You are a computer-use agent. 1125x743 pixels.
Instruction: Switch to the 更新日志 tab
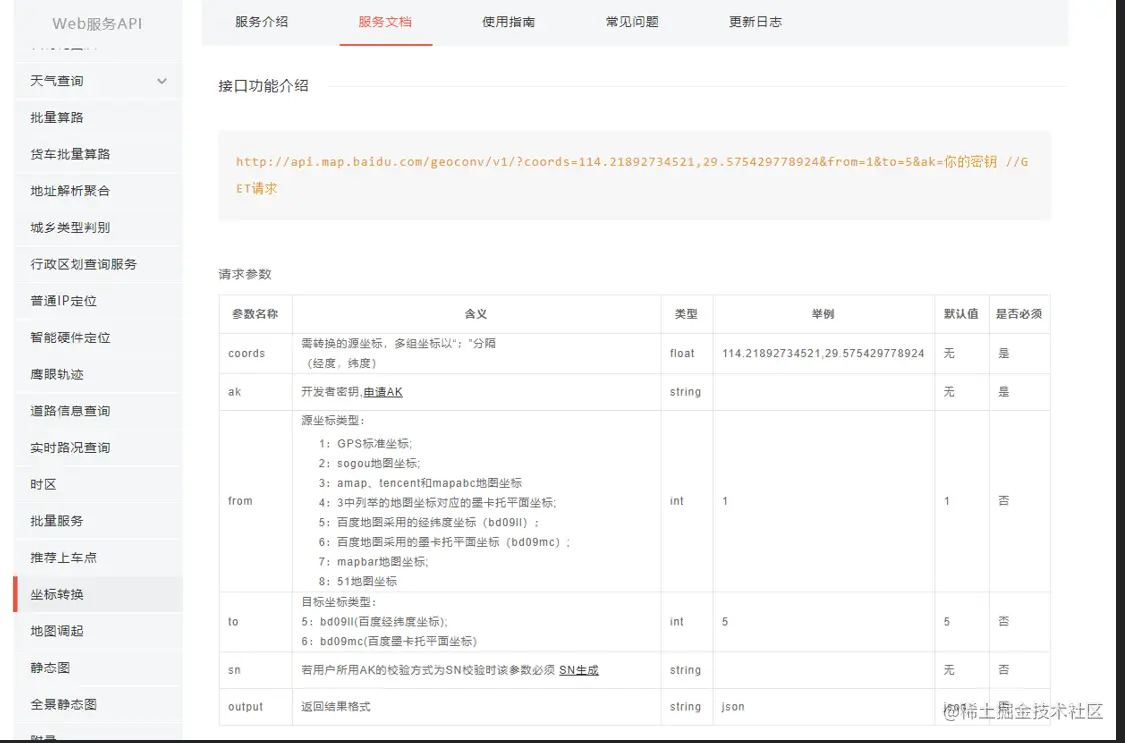tap(756, 22)
